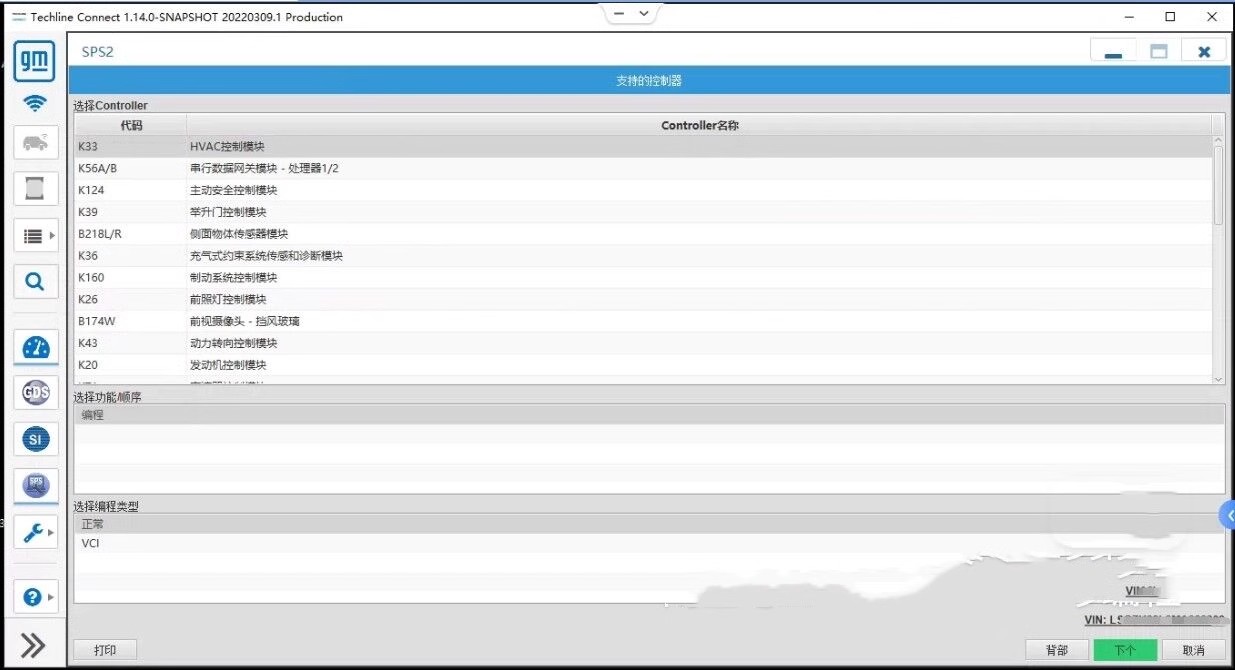Open the top center dropdown chevron

644,14
